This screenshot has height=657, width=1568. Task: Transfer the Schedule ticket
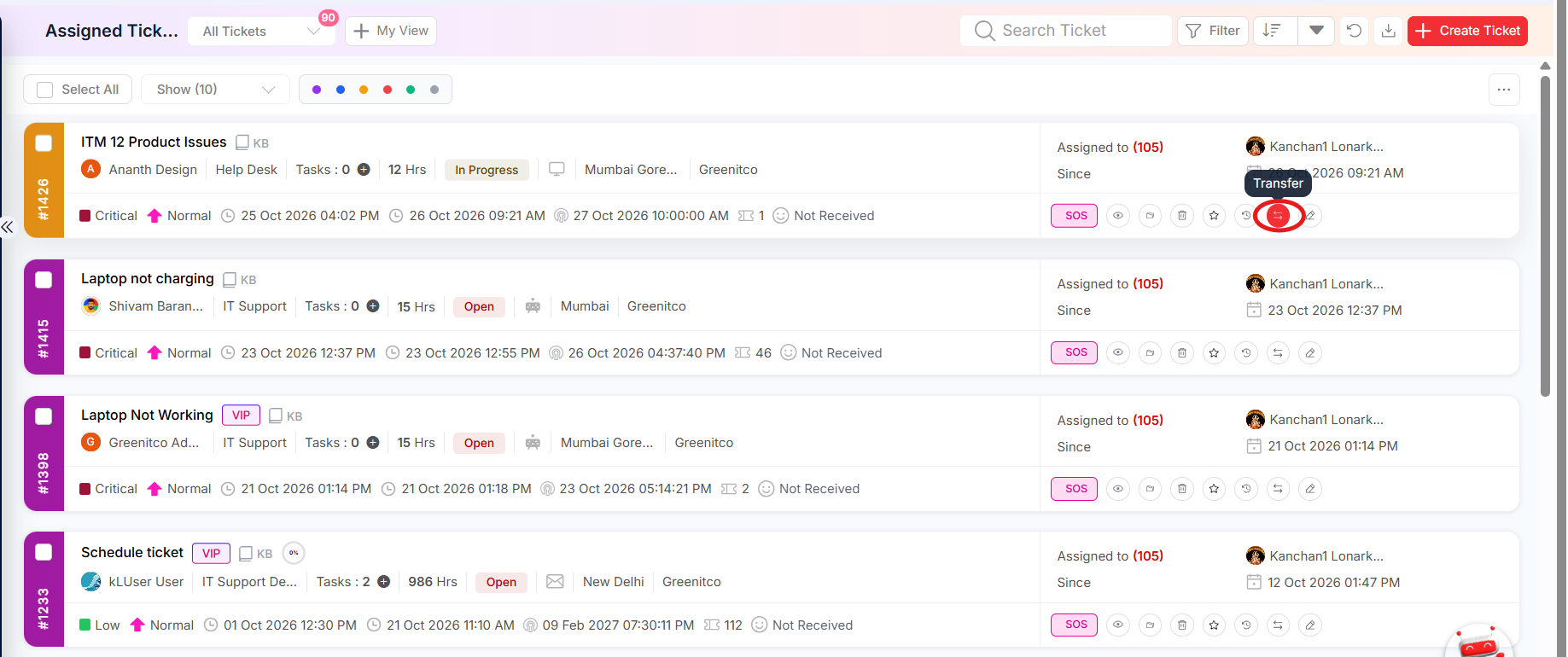(x=1278, y=625)
